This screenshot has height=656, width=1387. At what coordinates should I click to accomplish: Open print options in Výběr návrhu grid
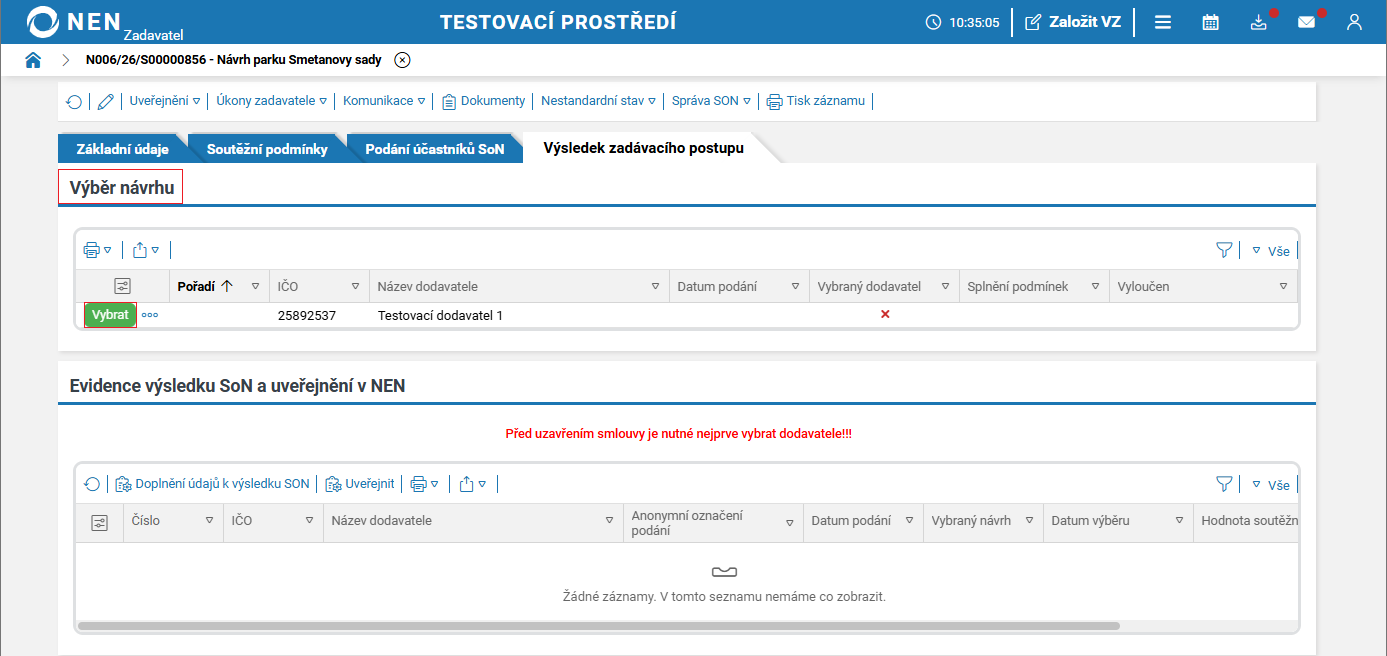point(97,250)
